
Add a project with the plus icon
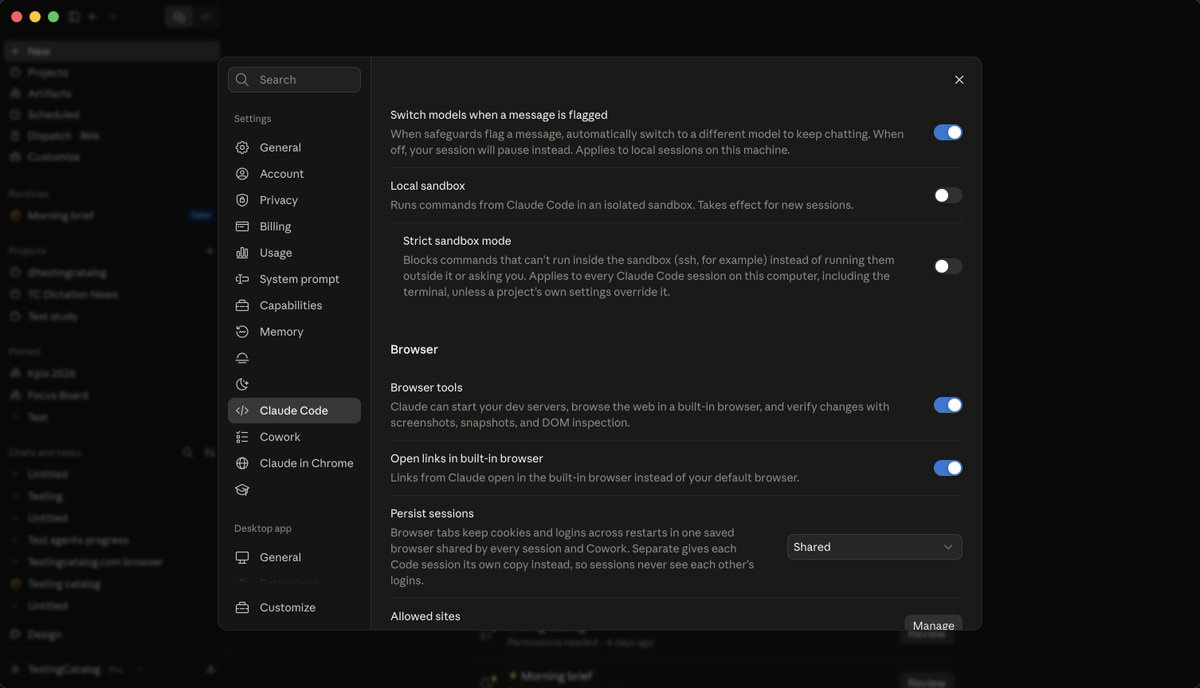[209, 251]
